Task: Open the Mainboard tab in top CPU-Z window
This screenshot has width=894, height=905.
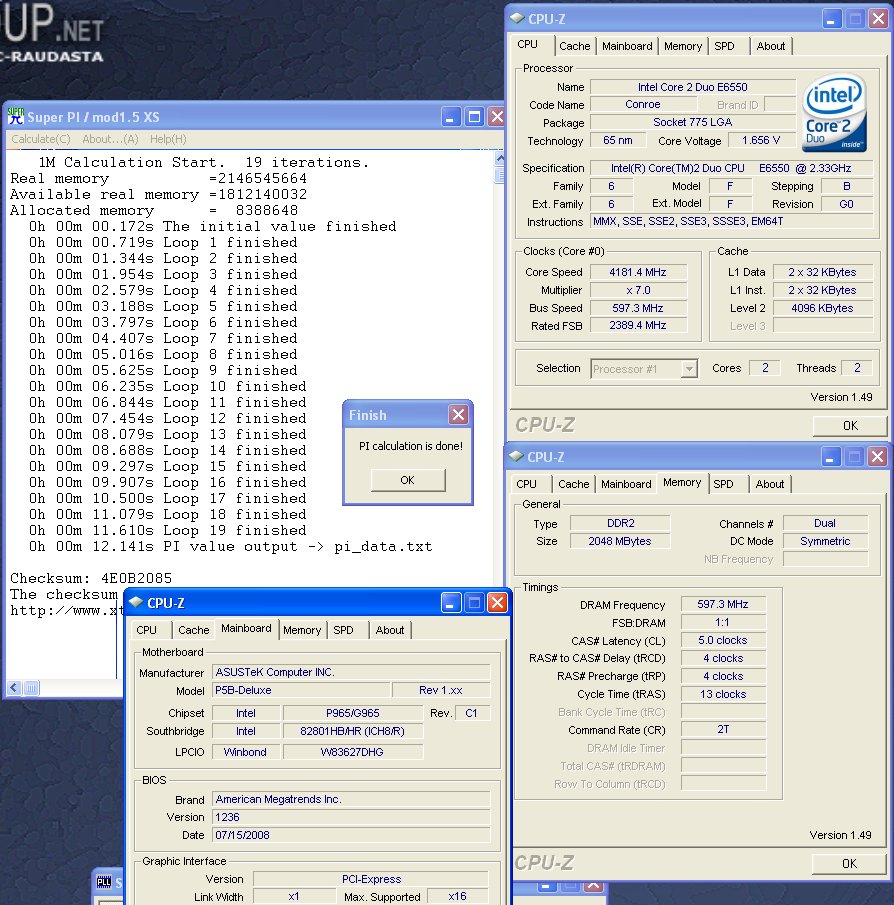Action: [x=627, y=46]
